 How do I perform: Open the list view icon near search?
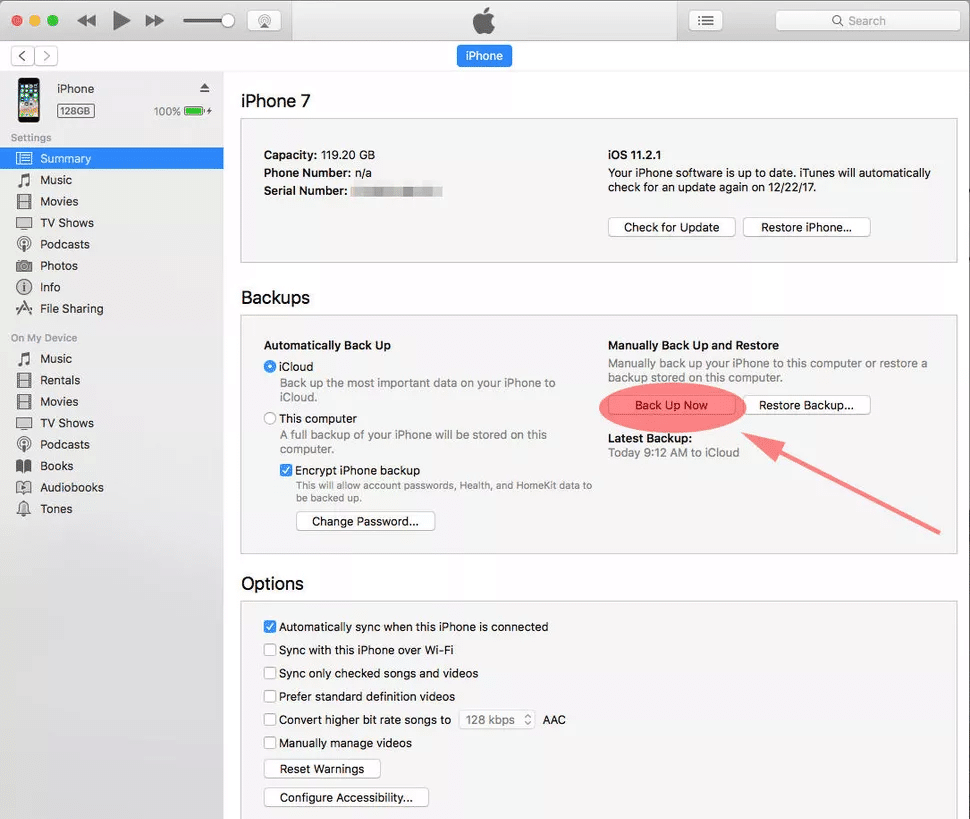(706, 20)
